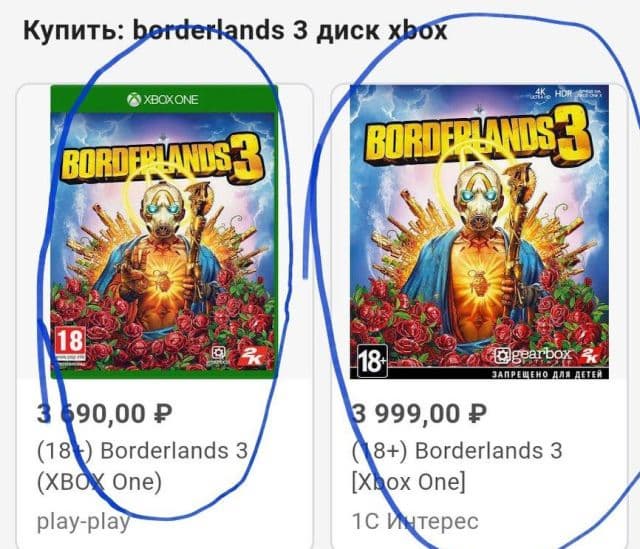Visit the play-play store link
Viewport: 640px width, 549px height.
tap(83, 522)
